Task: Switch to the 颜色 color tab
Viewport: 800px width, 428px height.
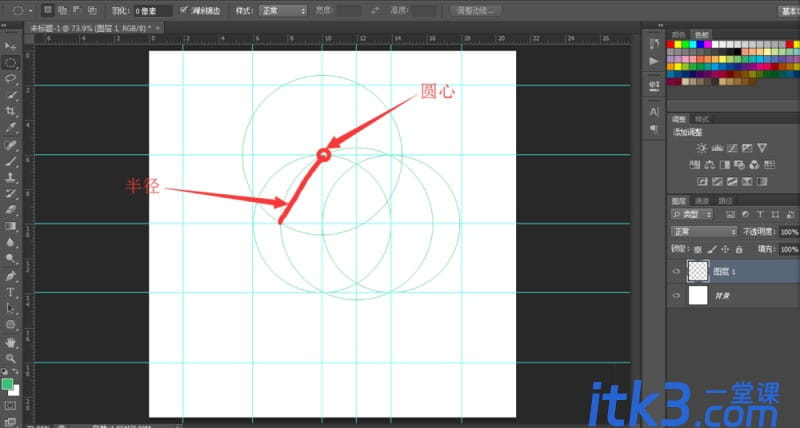Action: coord(679,35)
